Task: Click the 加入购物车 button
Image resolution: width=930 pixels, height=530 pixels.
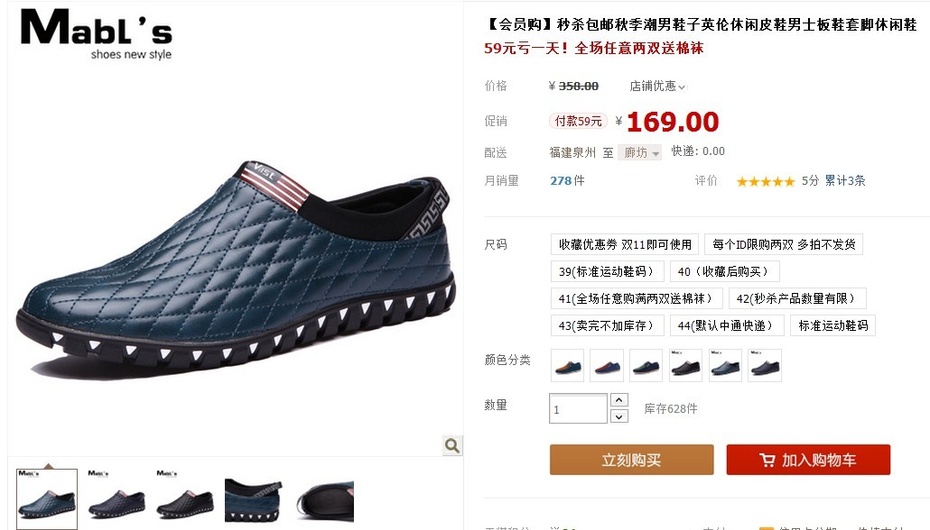Action: pyautogui.click(x=808, y=459)
